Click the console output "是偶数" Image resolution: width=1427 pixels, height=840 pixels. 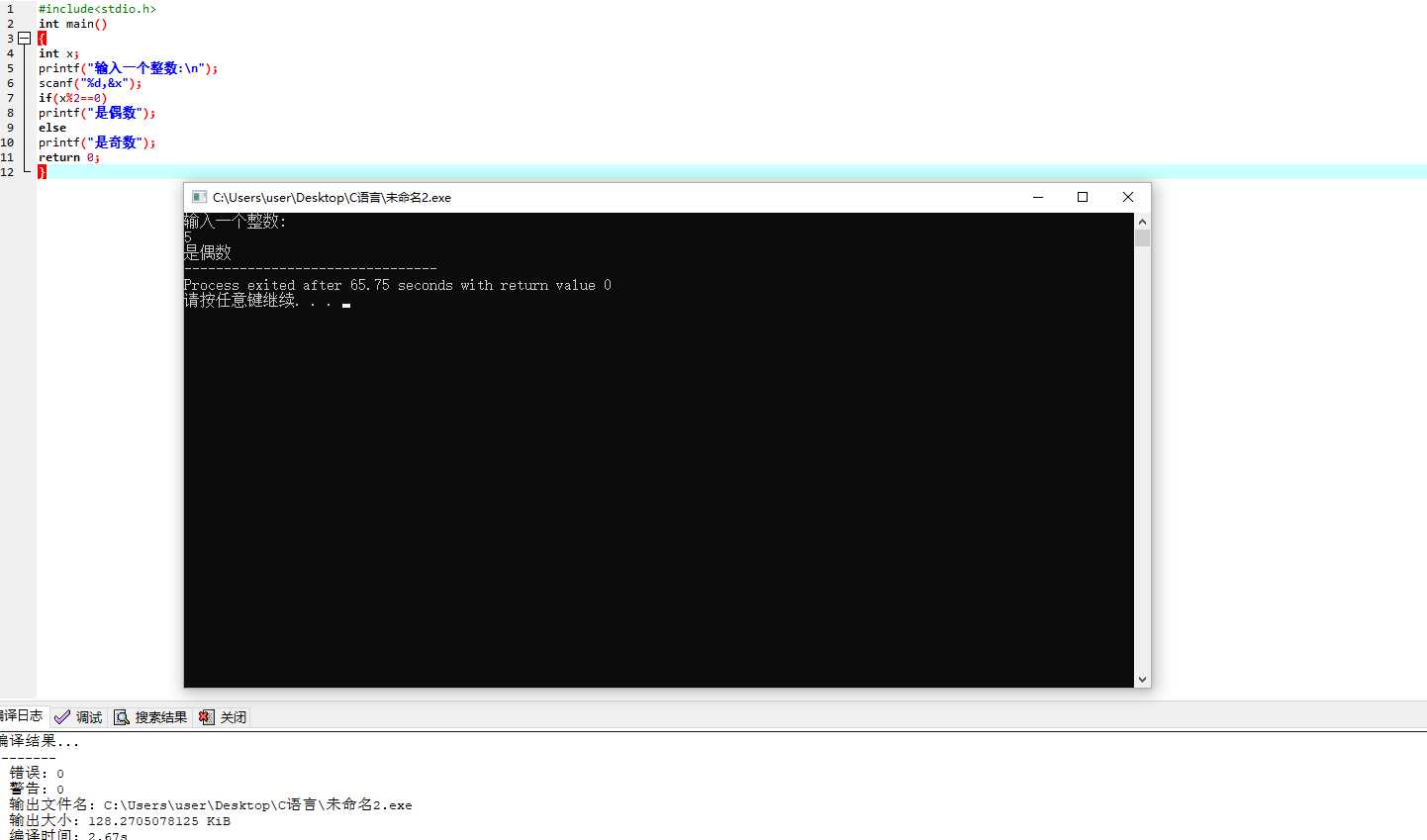tap(208, 253)
